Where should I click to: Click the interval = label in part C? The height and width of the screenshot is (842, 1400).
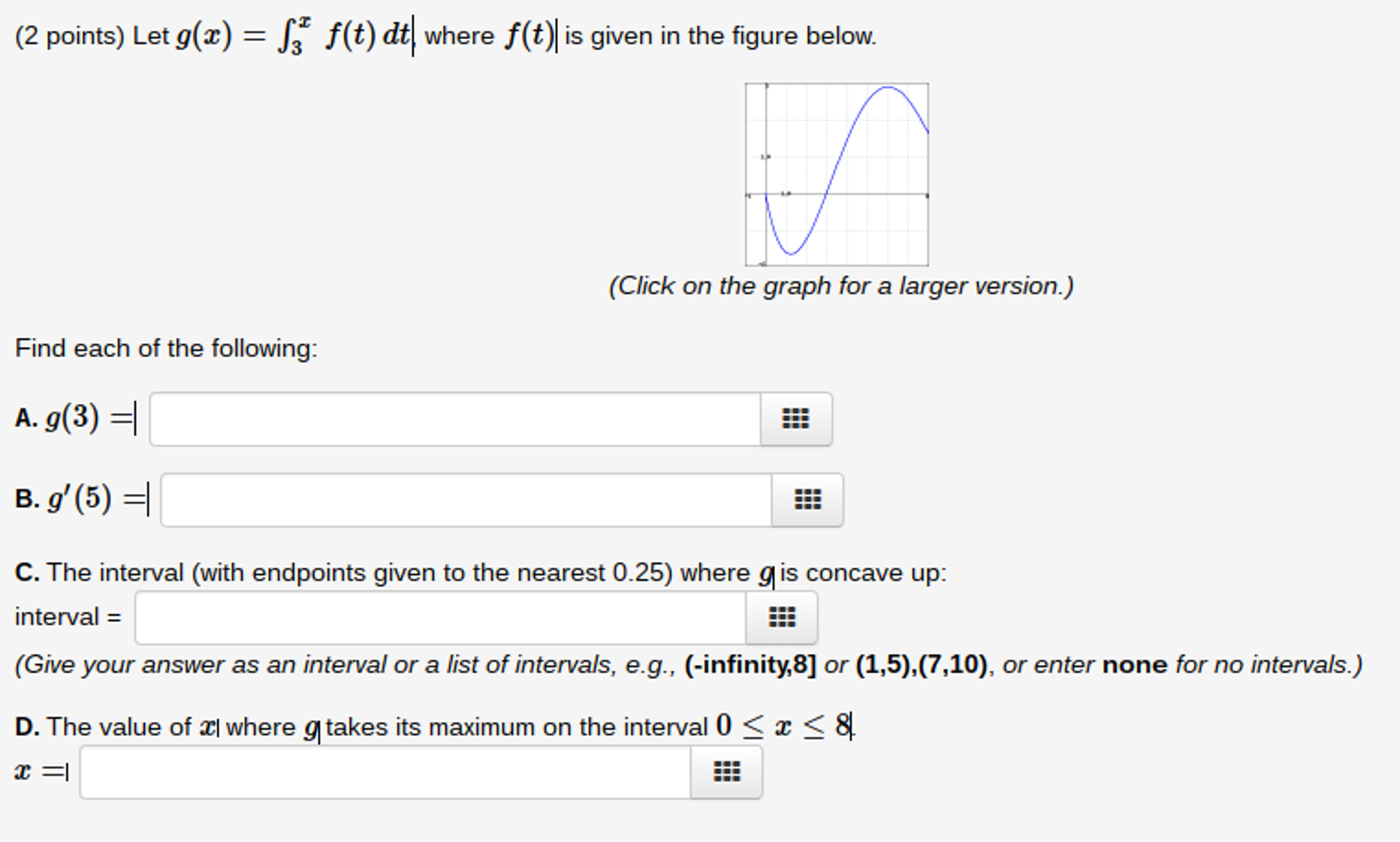pyautogui.click(x=68, y=616)
